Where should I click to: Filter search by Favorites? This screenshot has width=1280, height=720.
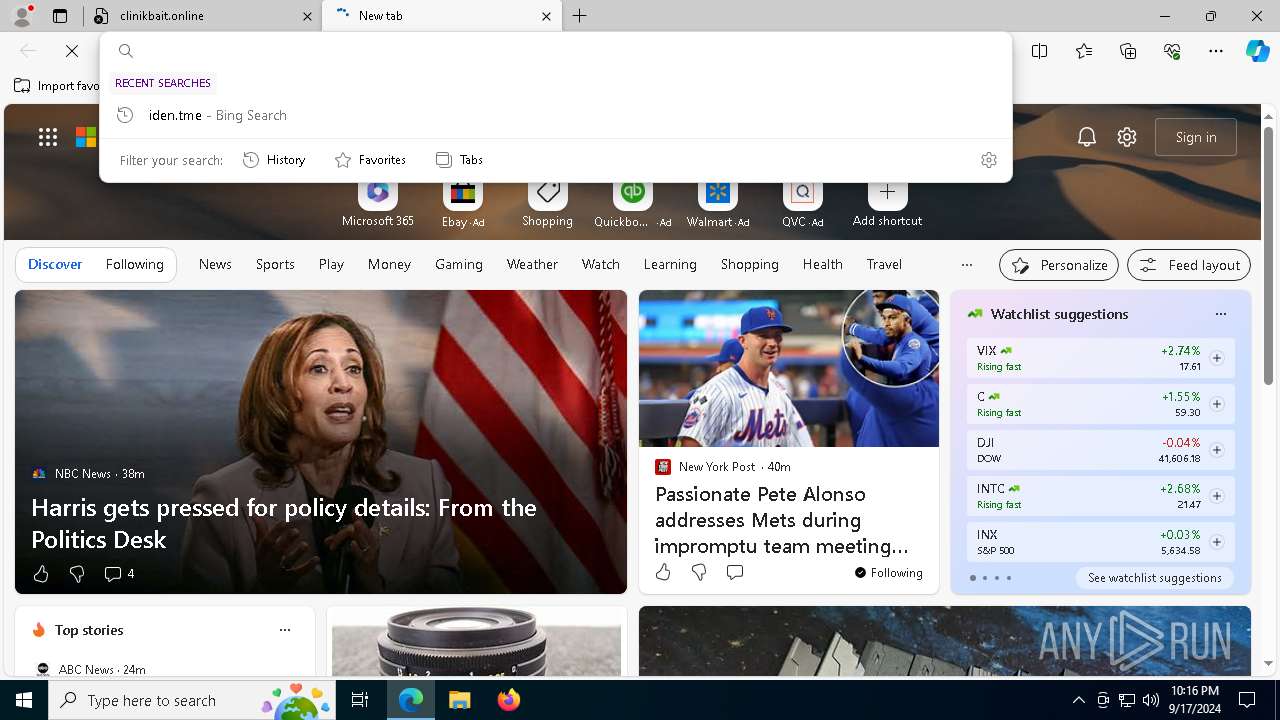click(x=370, y=160)
